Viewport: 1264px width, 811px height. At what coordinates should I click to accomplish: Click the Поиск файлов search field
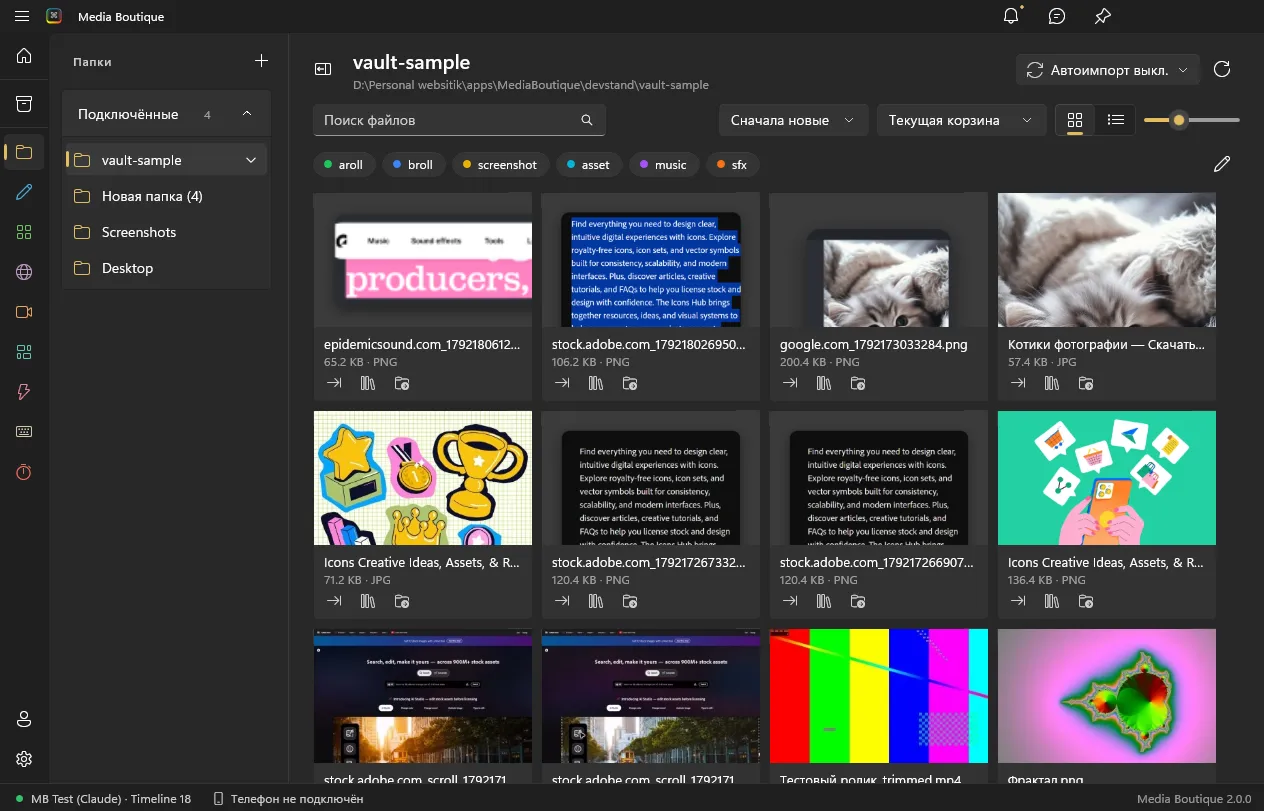click(460, 120)
